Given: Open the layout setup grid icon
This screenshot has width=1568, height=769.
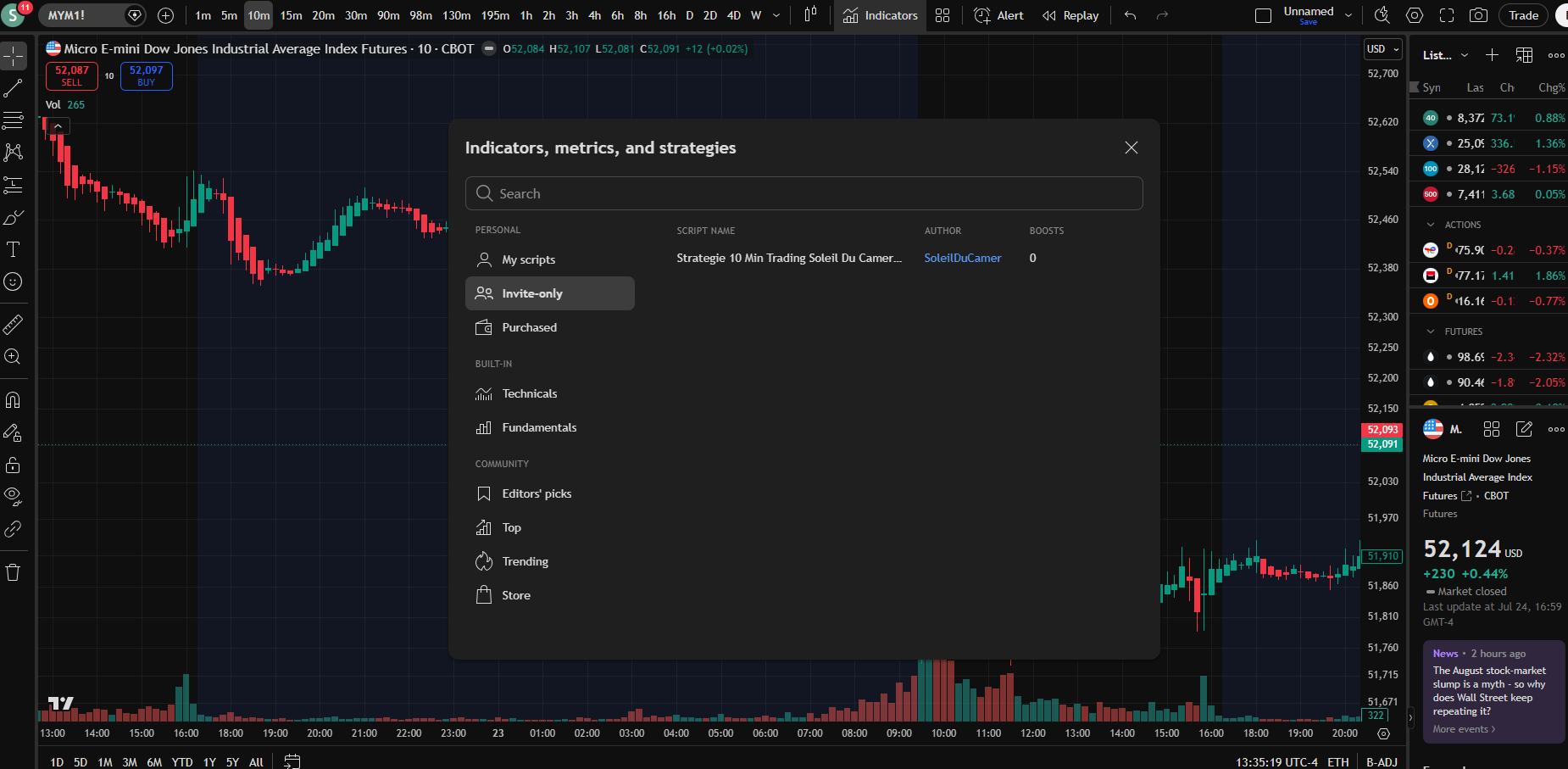Looking at the screenshot, I should 942,15.
